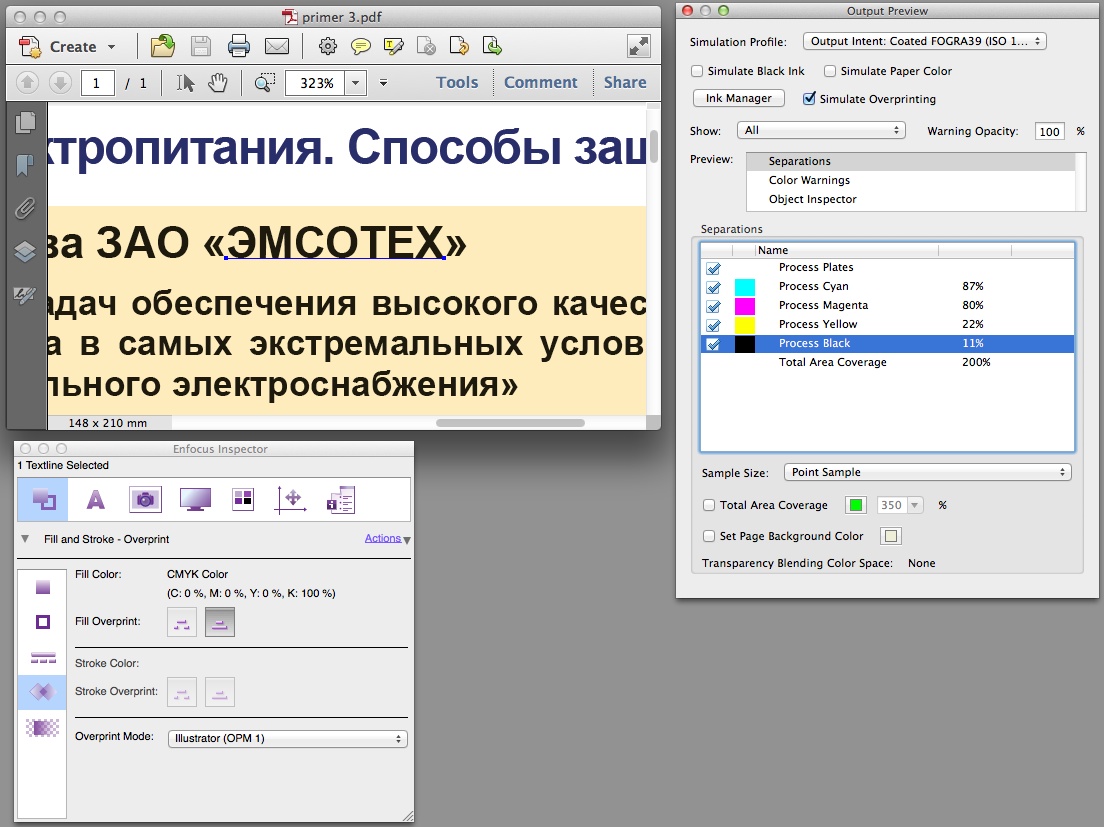Click the Warning Opacity input field
Screen dimensions: 1104x827
tap(1049, 131)
